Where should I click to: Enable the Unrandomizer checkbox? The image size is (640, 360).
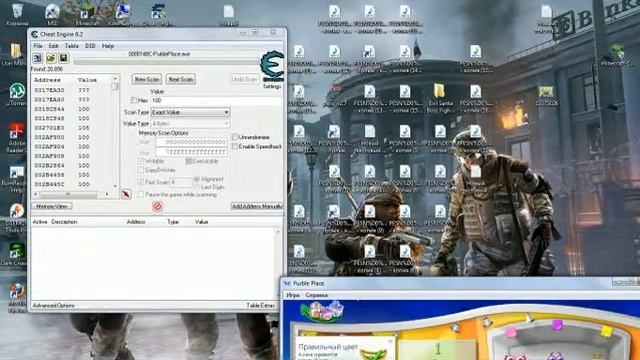(235, 137)
